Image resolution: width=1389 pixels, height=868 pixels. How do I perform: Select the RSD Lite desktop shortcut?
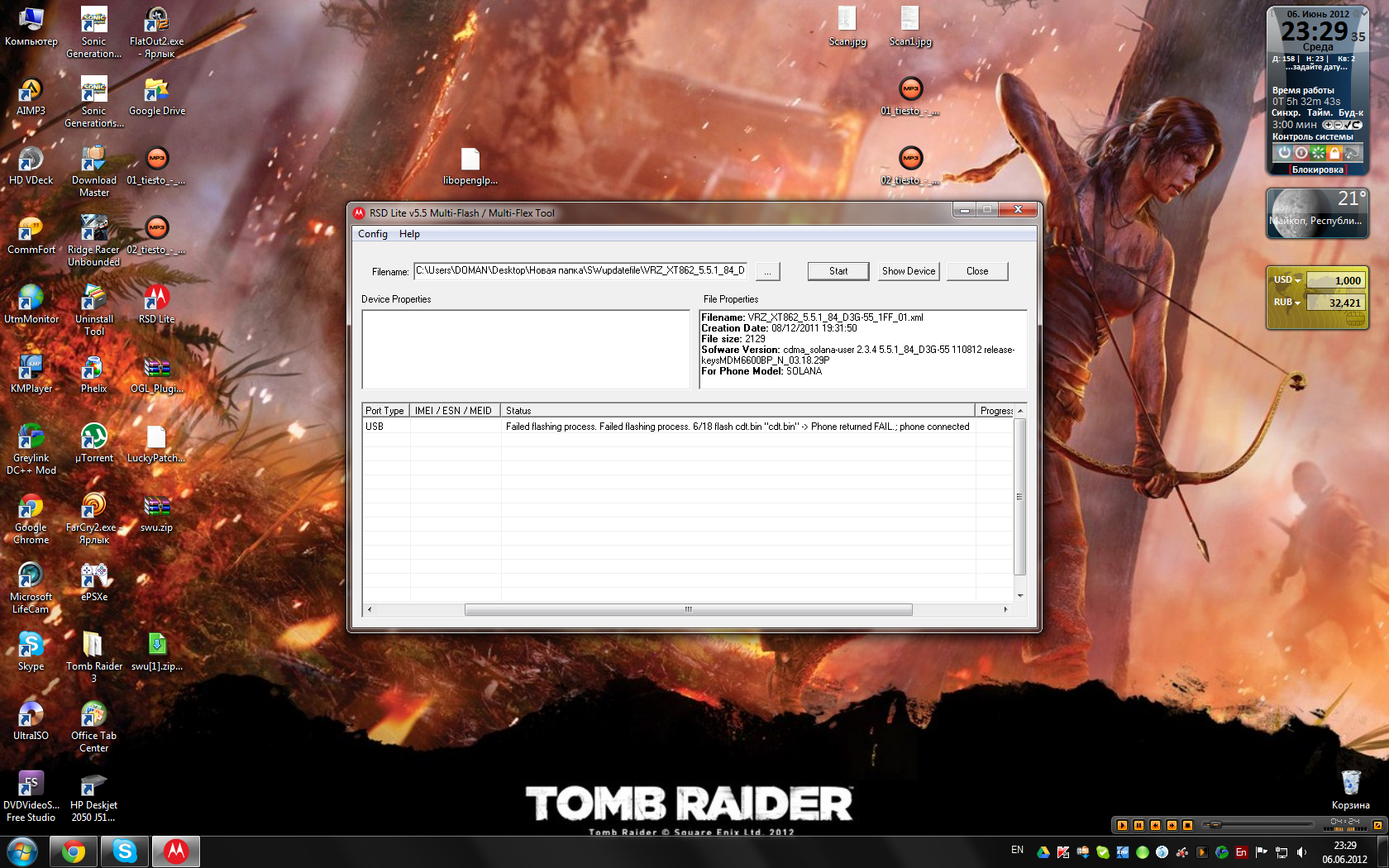(x=157, y=305)
